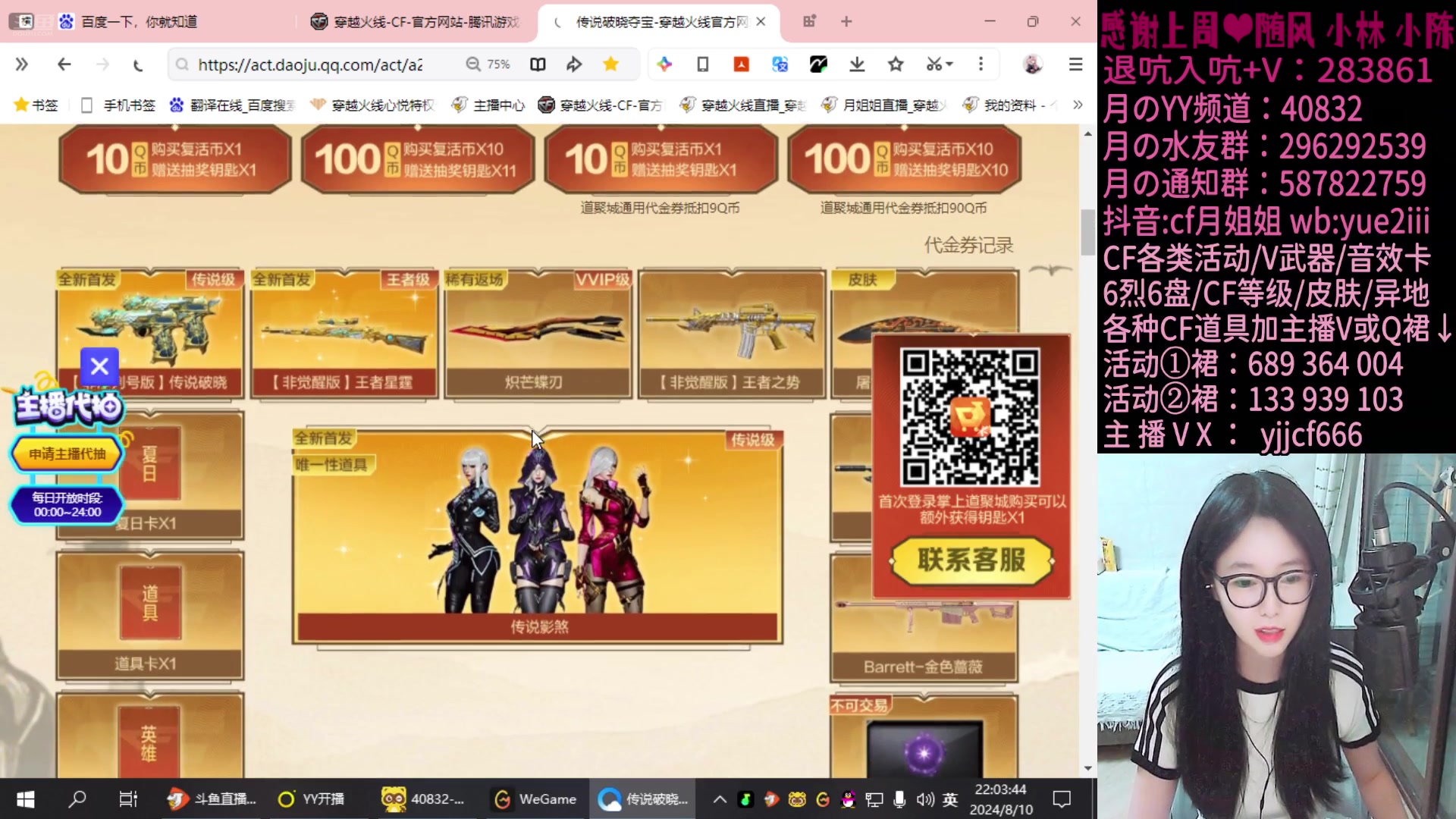The height and width of the screenshot is (819, 1456).
Task: Switch to 穿越火线-CF-官方网站 tab
Action: pyautogui.click(x=416, y=22)
